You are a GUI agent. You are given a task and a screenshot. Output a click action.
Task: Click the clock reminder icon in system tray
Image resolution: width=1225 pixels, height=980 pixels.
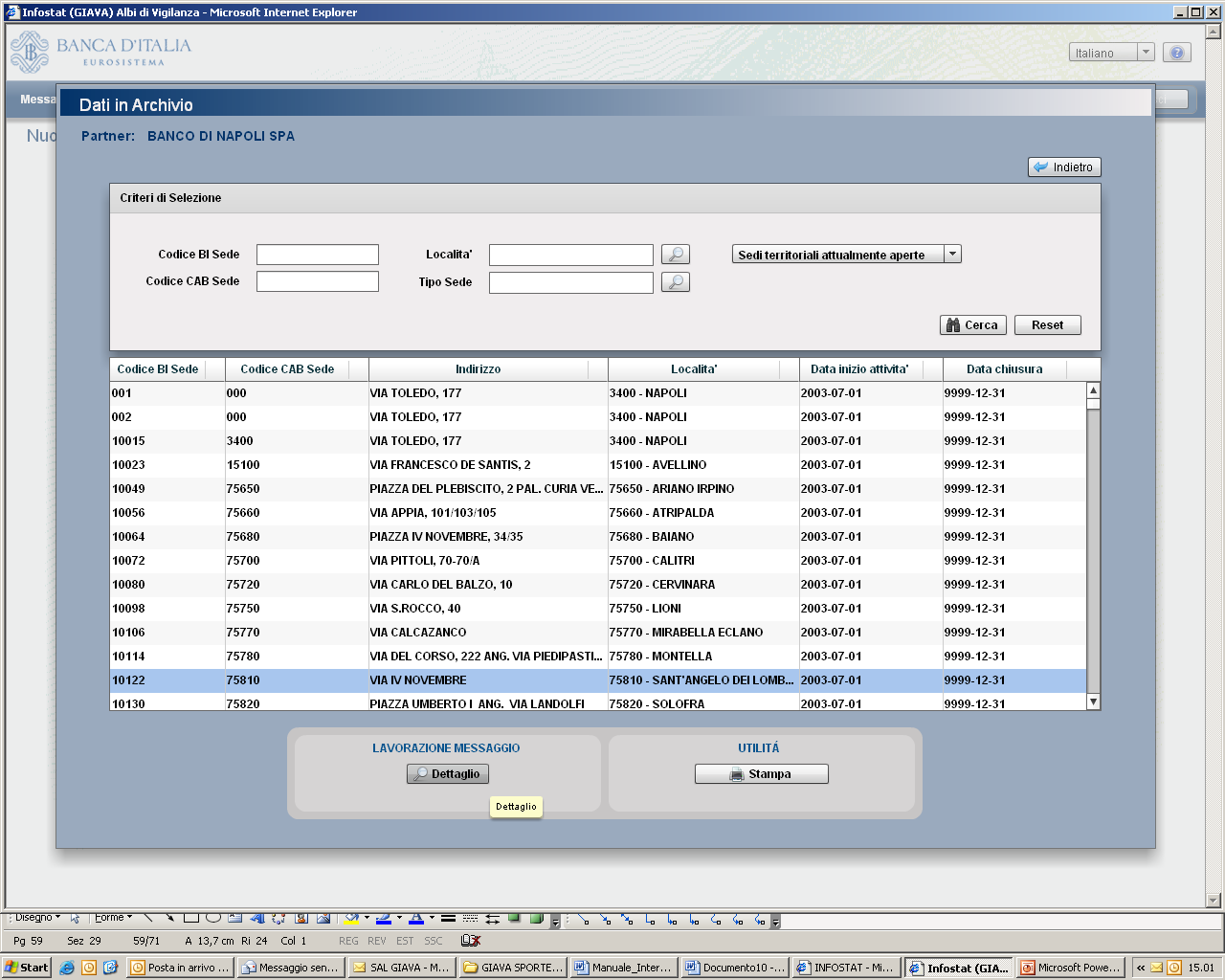coord(1174,968)
